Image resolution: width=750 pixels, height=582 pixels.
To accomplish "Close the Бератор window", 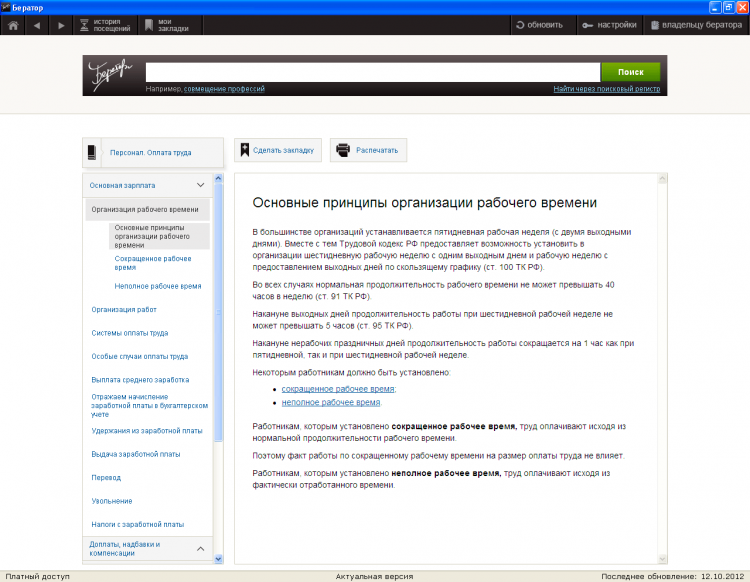I will [742, 7].
